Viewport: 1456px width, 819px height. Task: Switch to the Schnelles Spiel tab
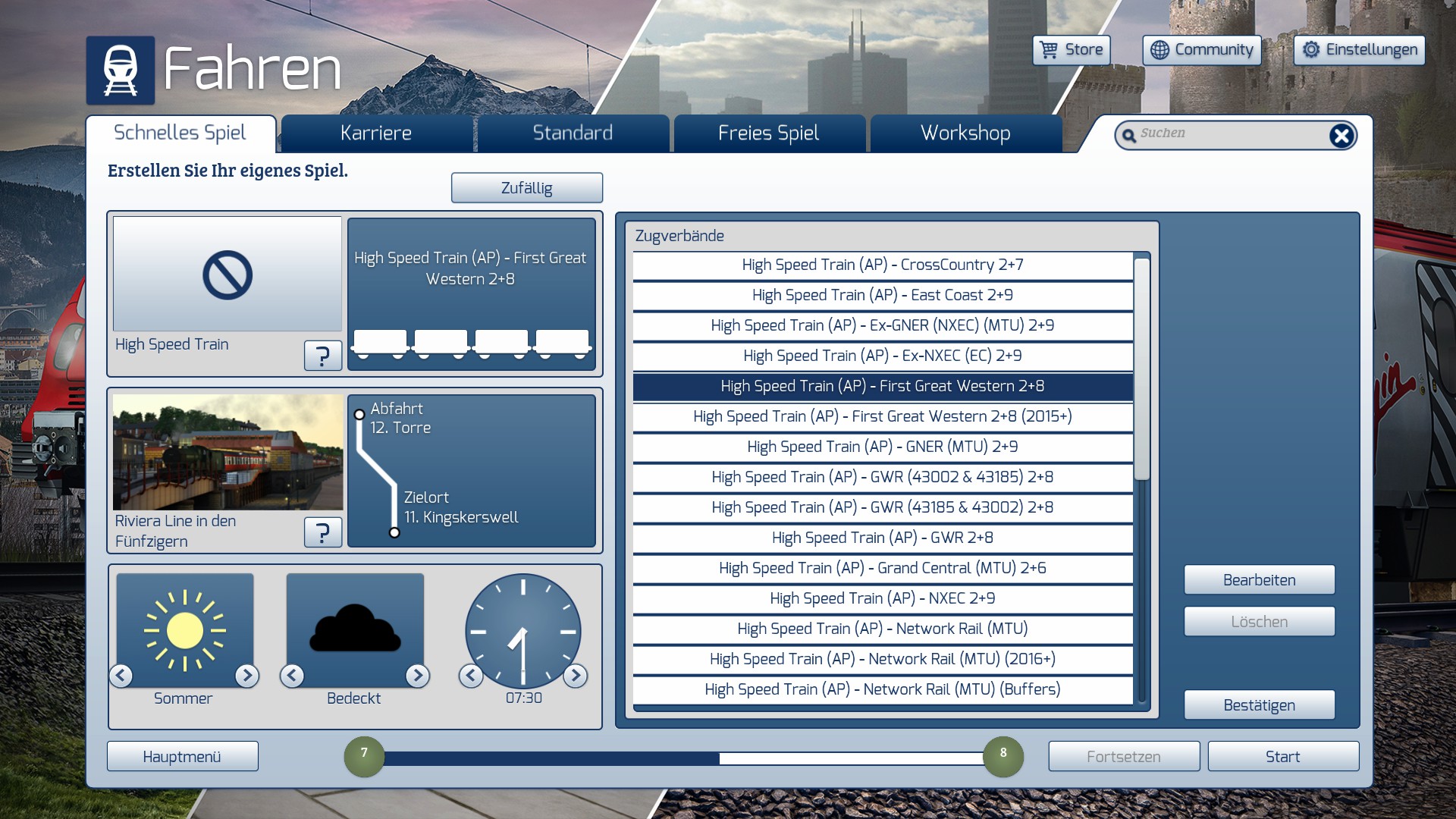click(x=180, y=133)
